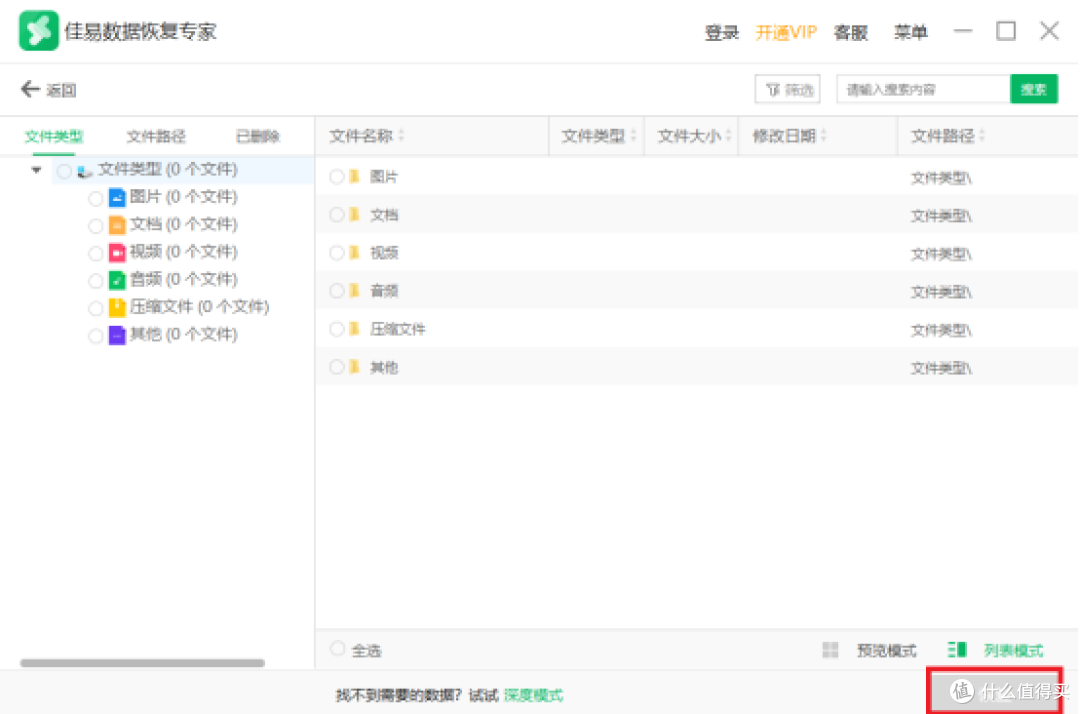Check the 压缩文件 (0 个文件) tree checkbox

(x=96, y=308)
